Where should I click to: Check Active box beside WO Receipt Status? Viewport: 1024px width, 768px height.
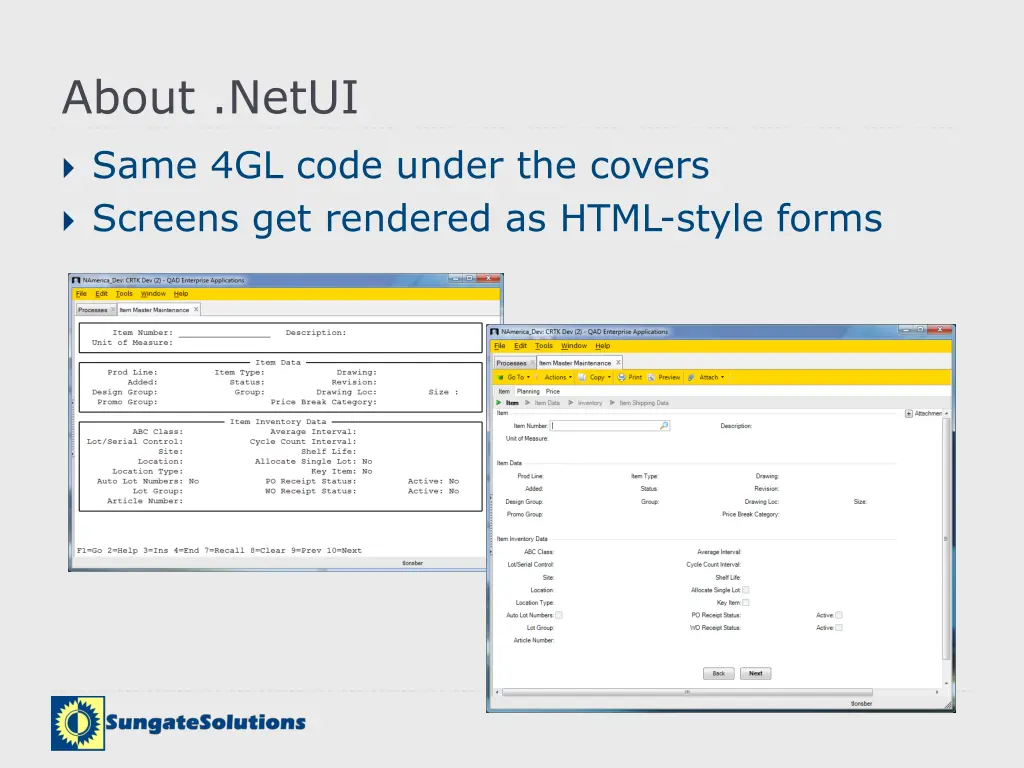pos(839,628)
